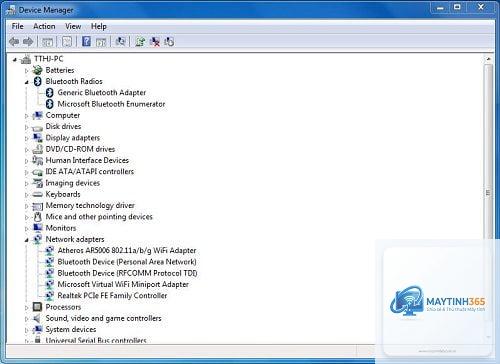
Task: Collapse the TTHJ-PC root node
Action: pyautogui.click(x=15, y=60)
